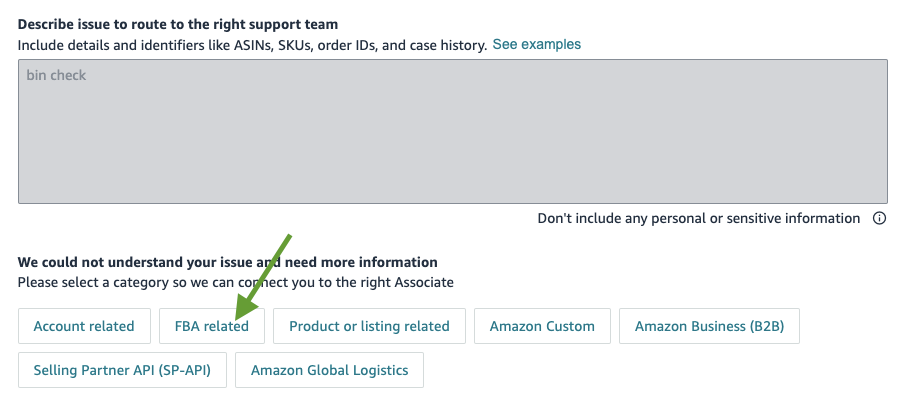Focus the issue description text area
903x407 pixels.
(x=452, y=140)
